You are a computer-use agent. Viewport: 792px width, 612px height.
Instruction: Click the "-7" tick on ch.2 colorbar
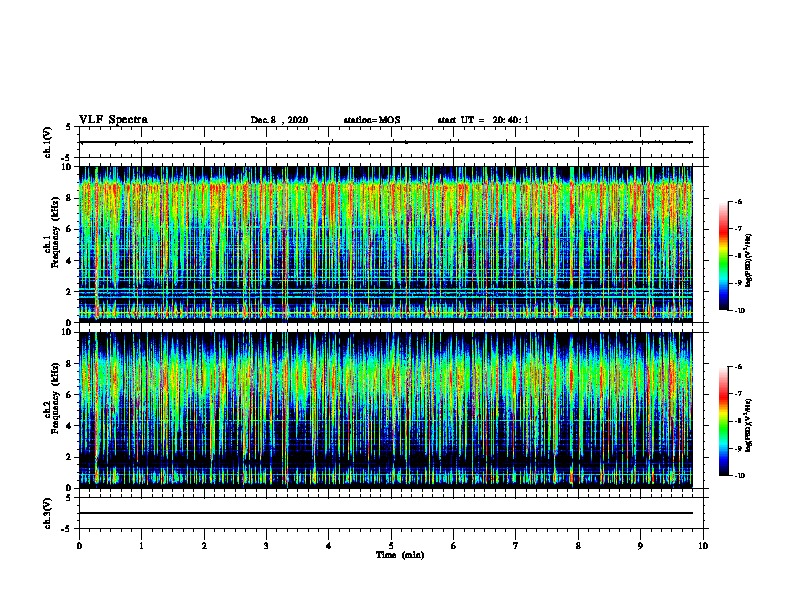pos(738,394)
